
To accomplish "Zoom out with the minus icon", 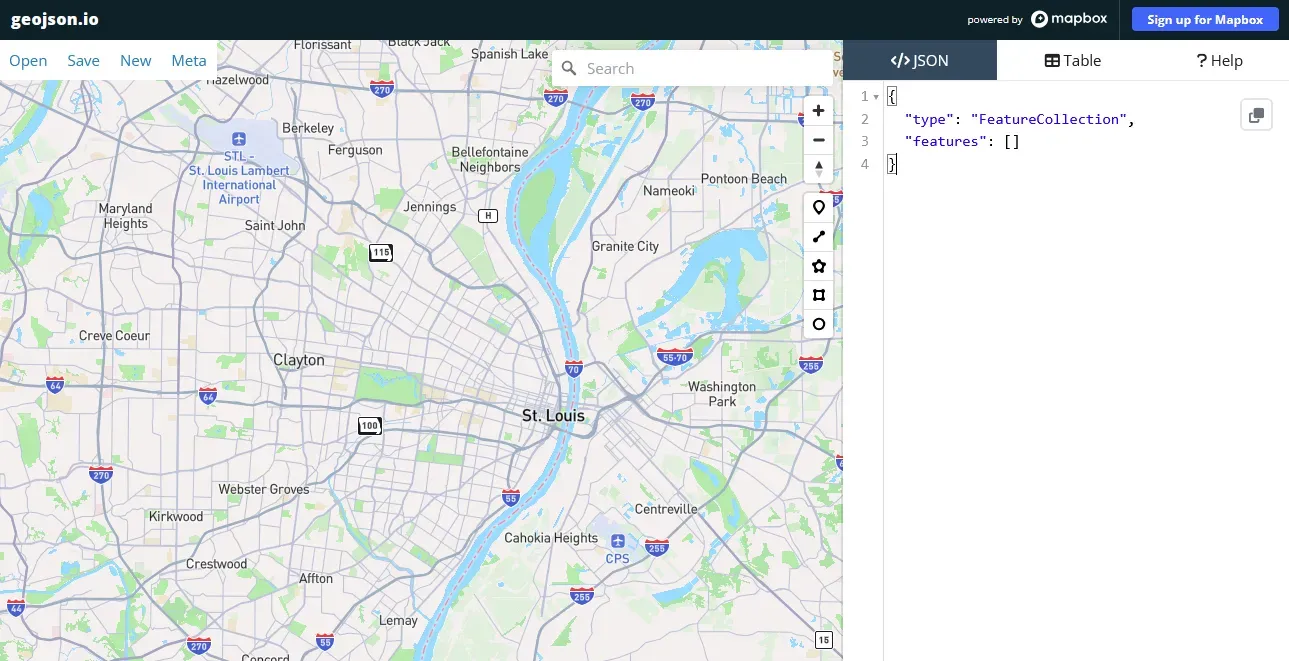I will (818, 139).
